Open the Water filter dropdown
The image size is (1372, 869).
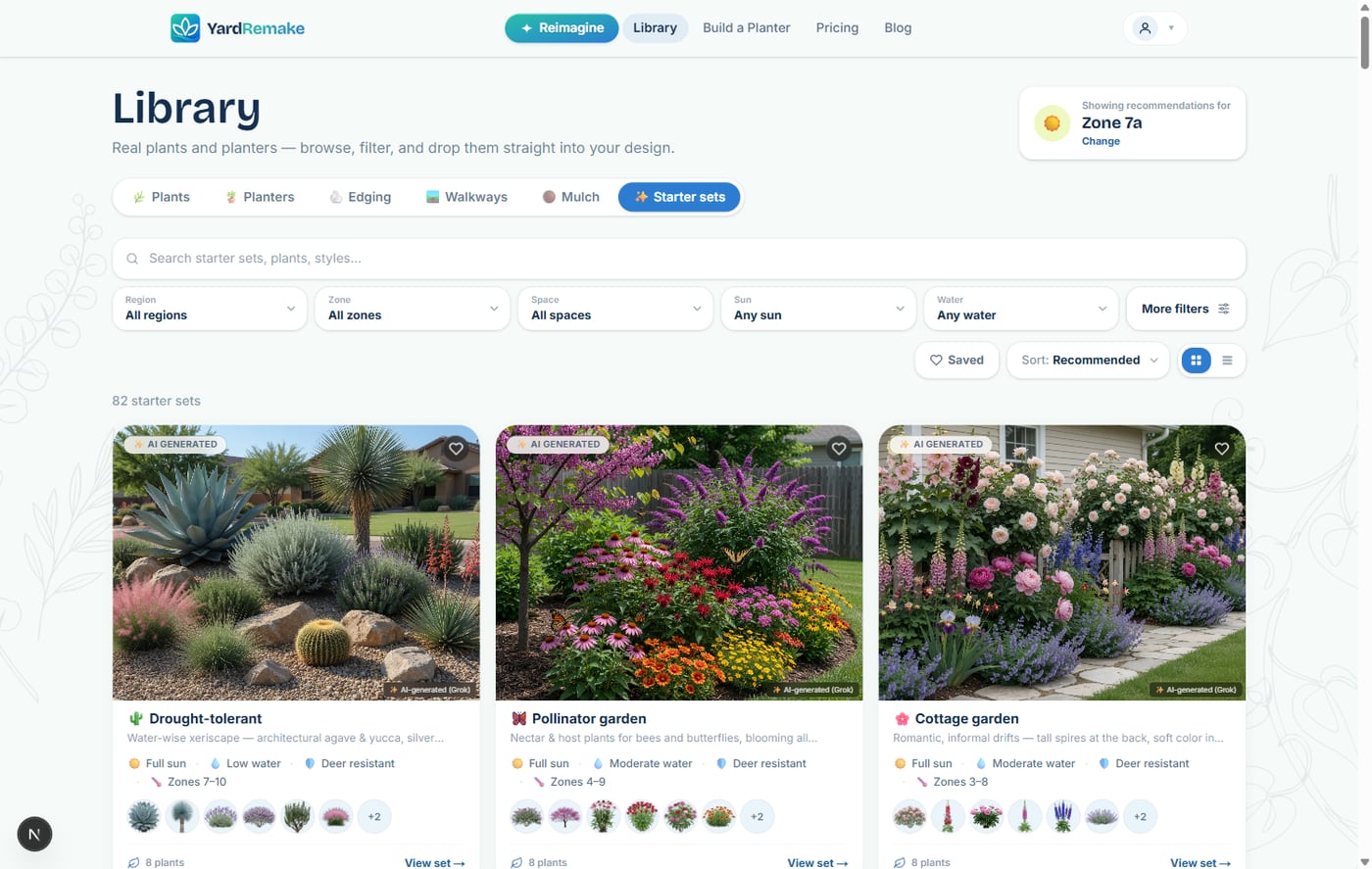[x=1021, y=309]
